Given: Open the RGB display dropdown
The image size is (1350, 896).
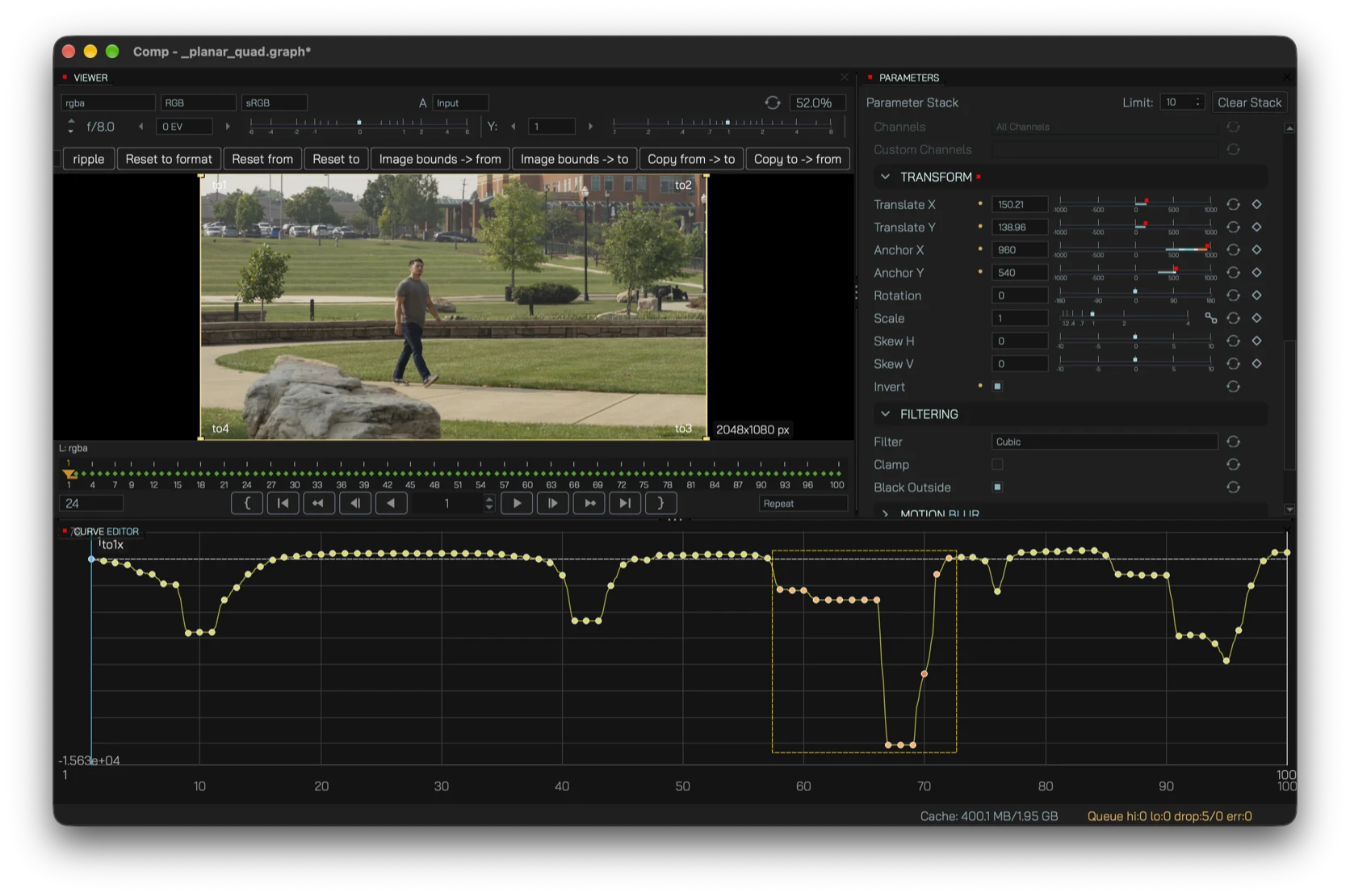Looking at the screenshot, I should click(x=198, y=103).
